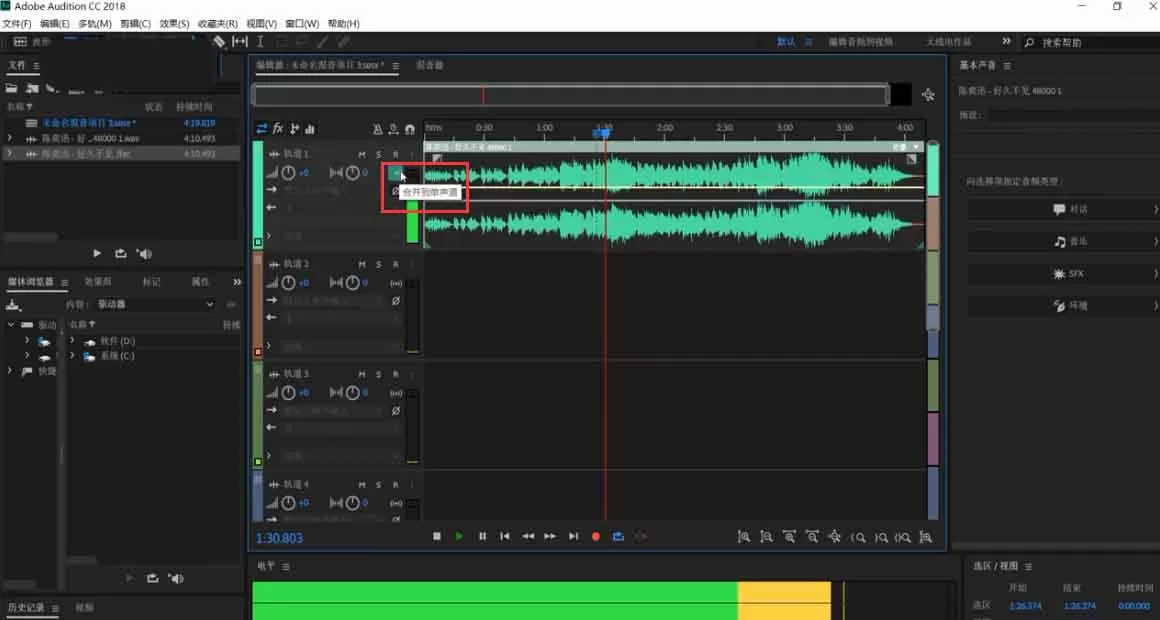Open the 效果(S) Effects menu
This screenshot has width=1160, height=620.
pos(174,24)
